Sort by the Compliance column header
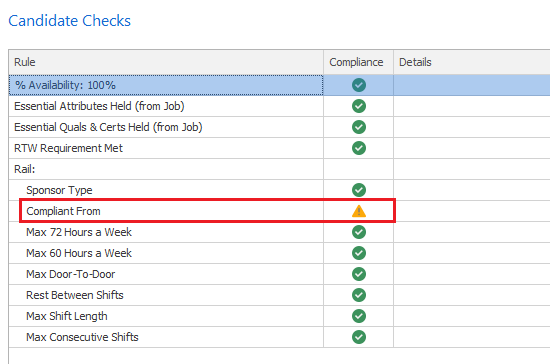This screenshot has width=550, height=364. tap(358, 62)
